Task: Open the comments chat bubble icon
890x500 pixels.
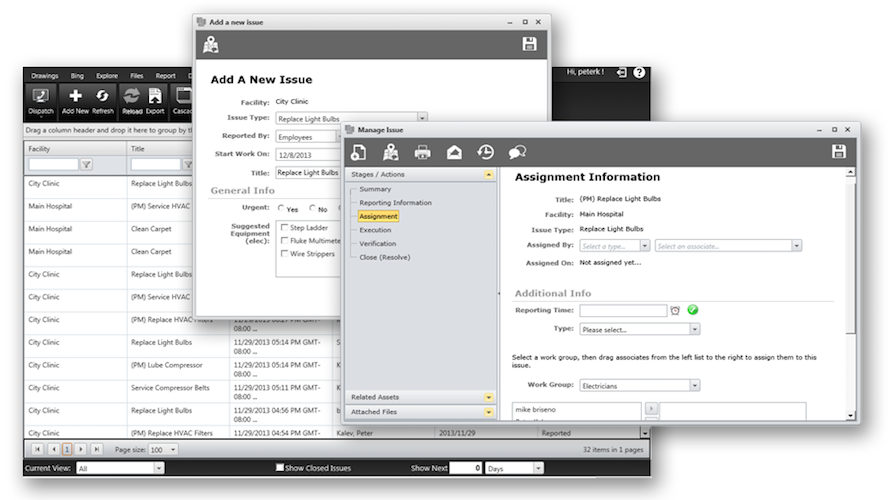Action: [517, 152]
